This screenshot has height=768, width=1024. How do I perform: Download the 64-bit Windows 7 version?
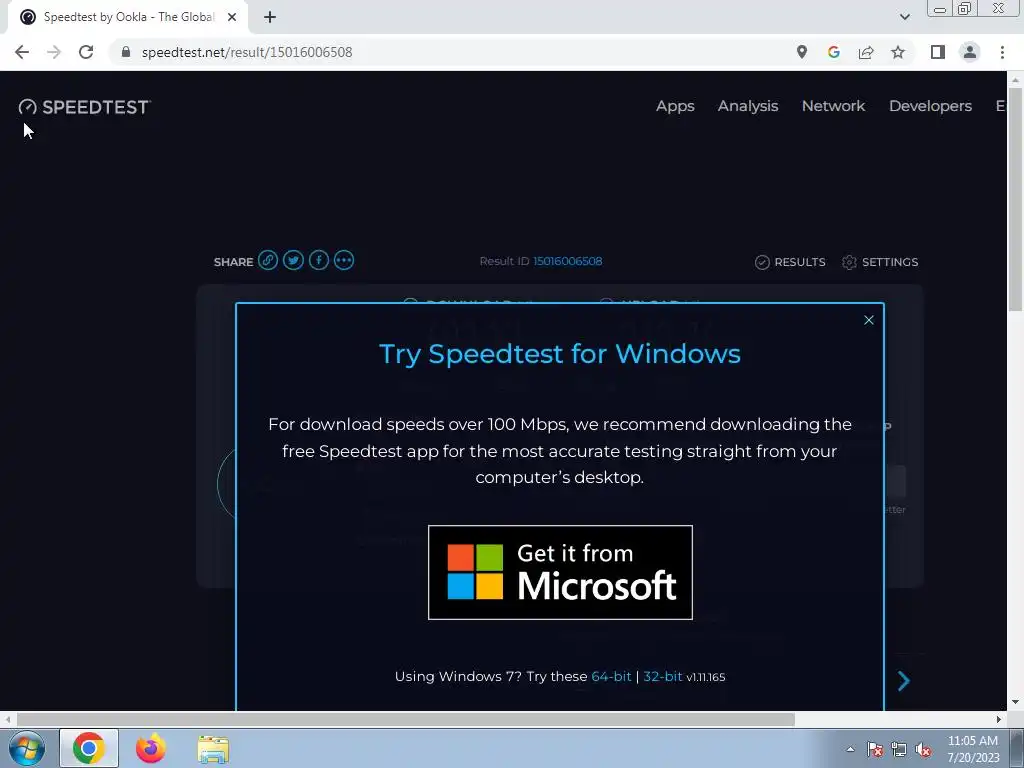pyautogui.click(x=611, y=677)
